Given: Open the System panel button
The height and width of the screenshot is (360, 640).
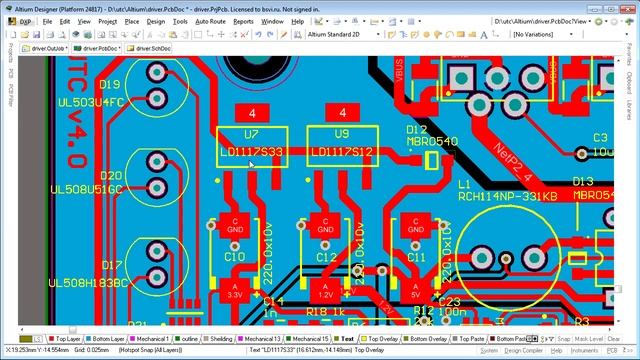Looking at the screenshot, I should [x=489, y=351].
